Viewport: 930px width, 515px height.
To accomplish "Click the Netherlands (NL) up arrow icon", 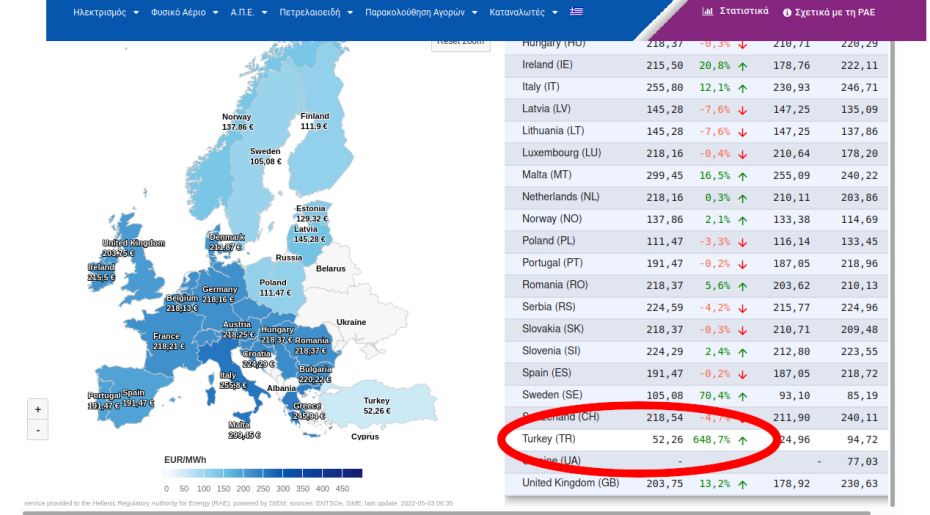I will (x=743, y=198).
